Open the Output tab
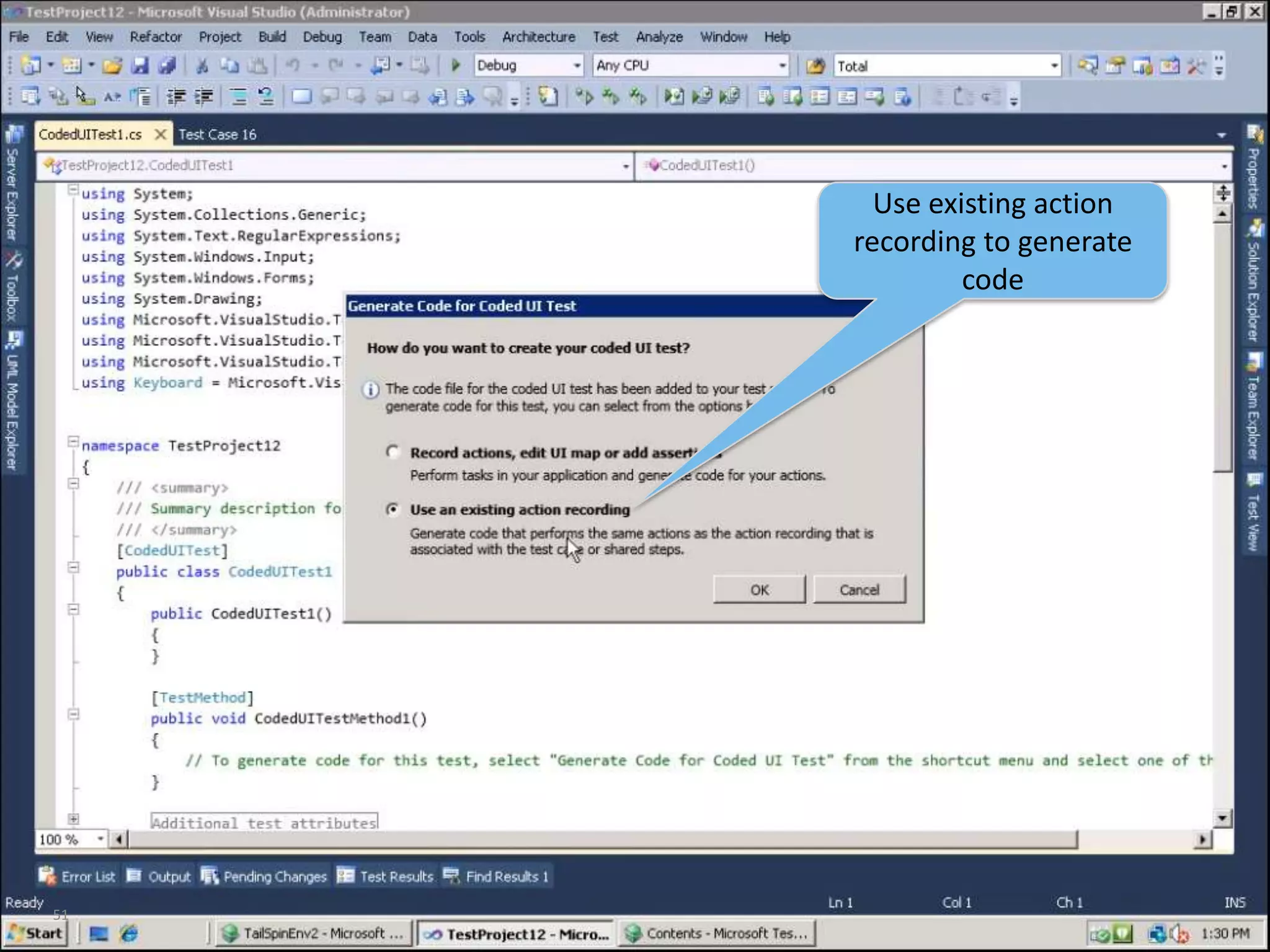Image resolution: width=1270 pixels, height=952 pixels. (159, 876)
